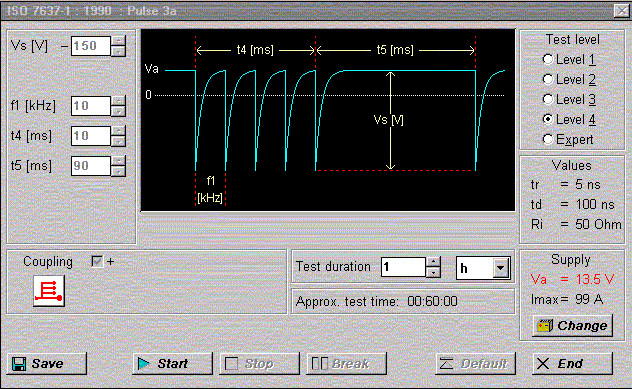Click the td = 100 ns value
632x389 pixels.
coord(573,204)
